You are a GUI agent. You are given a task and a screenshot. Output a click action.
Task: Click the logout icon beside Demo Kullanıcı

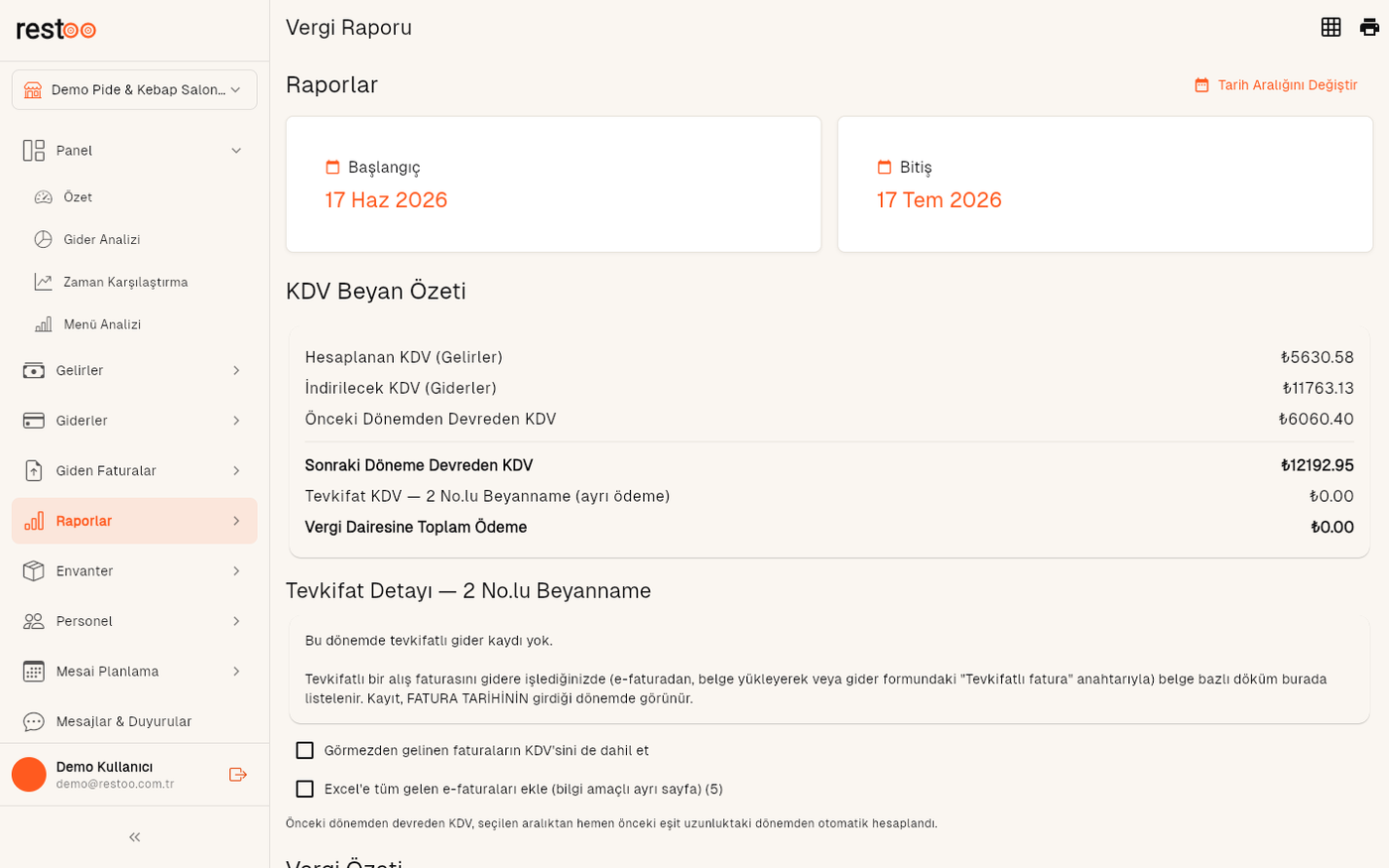click(238, 775)
